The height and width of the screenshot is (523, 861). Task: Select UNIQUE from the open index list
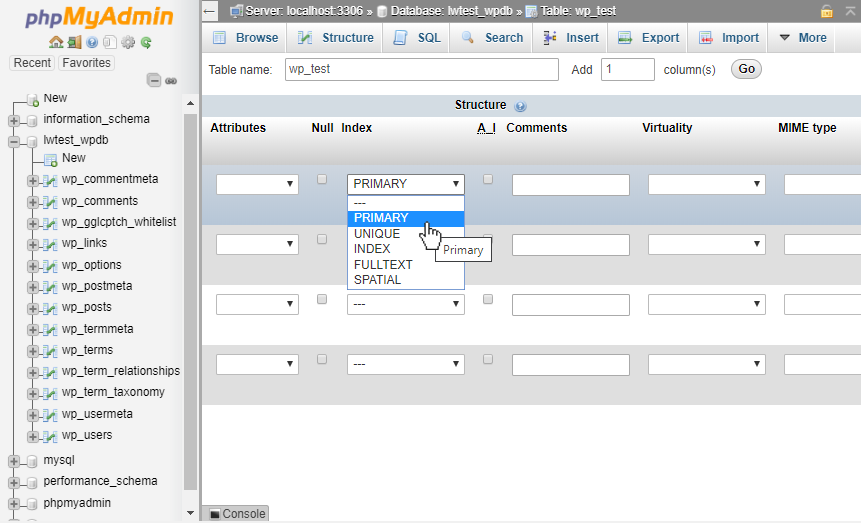point(377,234)
